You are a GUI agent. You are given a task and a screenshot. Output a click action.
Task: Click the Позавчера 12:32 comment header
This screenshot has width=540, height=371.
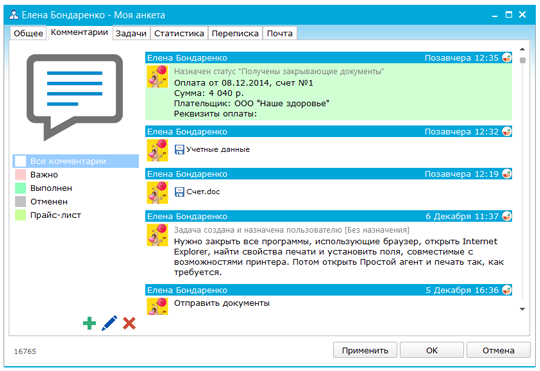pos(329,131)
